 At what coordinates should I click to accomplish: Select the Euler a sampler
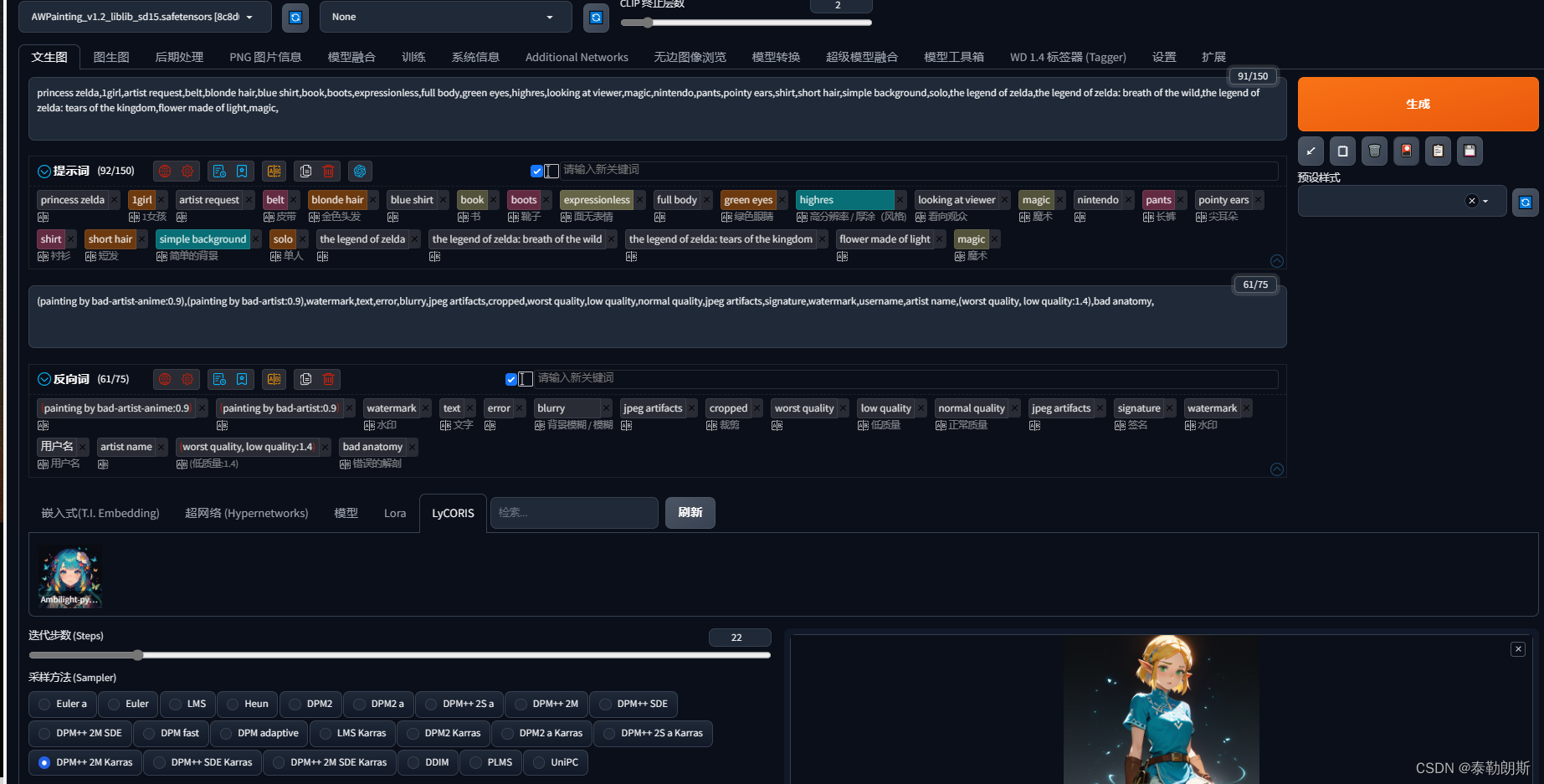pos(63,705)
